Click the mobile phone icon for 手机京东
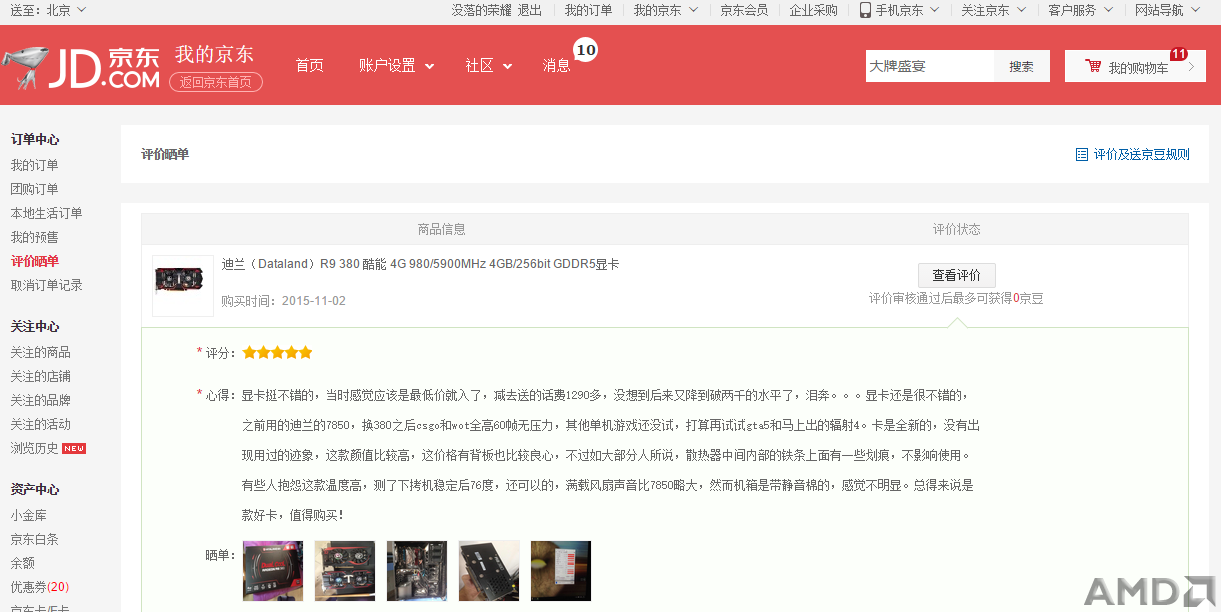The height and width of the screenshot is (612, 1221). [865, 10]
